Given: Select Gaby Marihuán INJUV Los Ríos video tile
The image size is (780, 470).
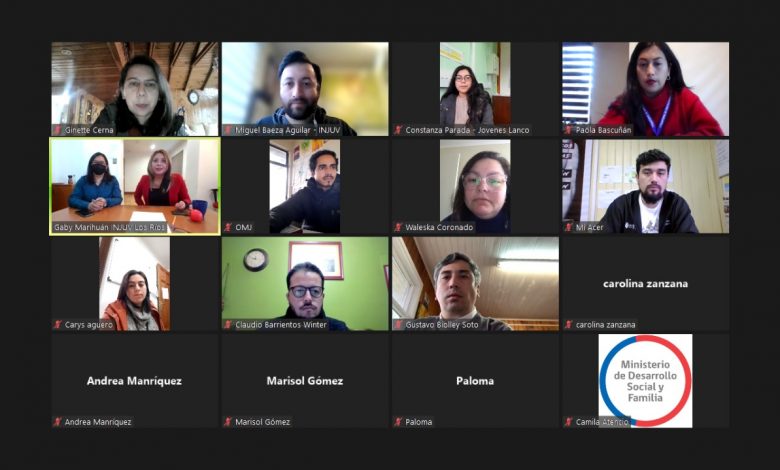Looking at the screenshot, I should tap(135, 187).
